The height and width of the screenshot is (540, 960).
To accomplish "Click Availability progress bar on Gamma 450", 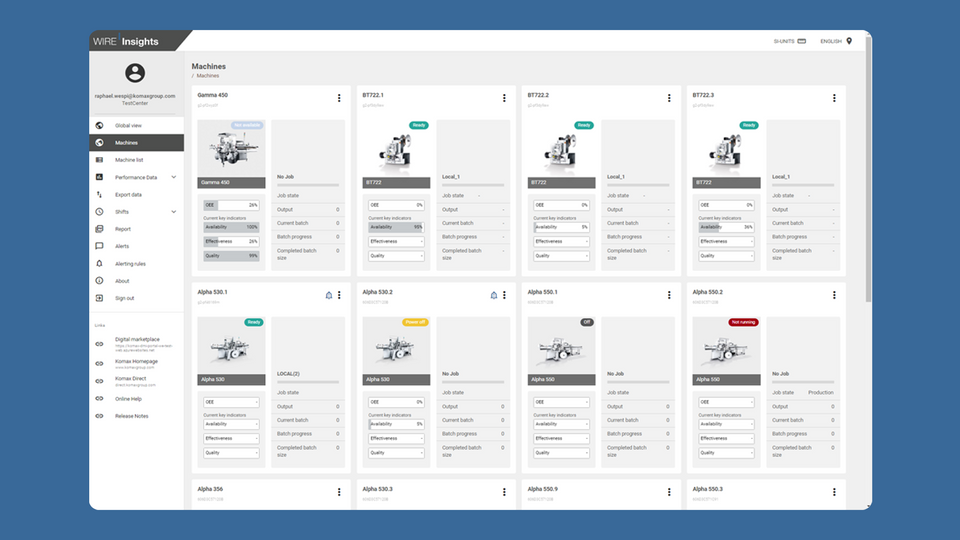I will (231, 227).
